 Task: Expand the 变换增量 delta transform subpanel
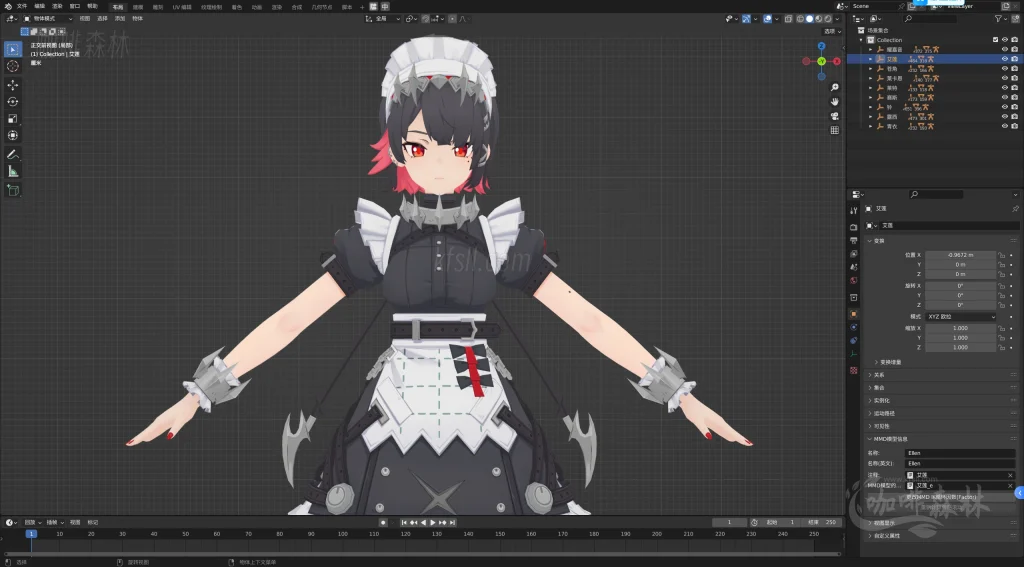pos(888,362)
